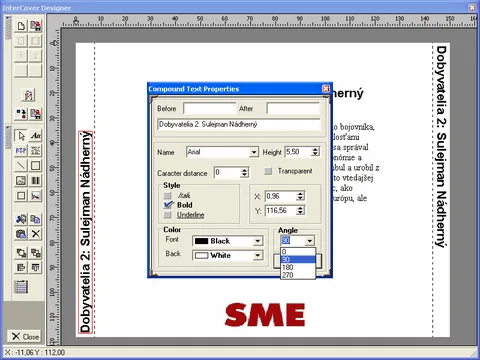The width and height of the screenshot is (480, 360).
Task: Click the copy icon in the toolbar
Action: (x=35, y=219)
